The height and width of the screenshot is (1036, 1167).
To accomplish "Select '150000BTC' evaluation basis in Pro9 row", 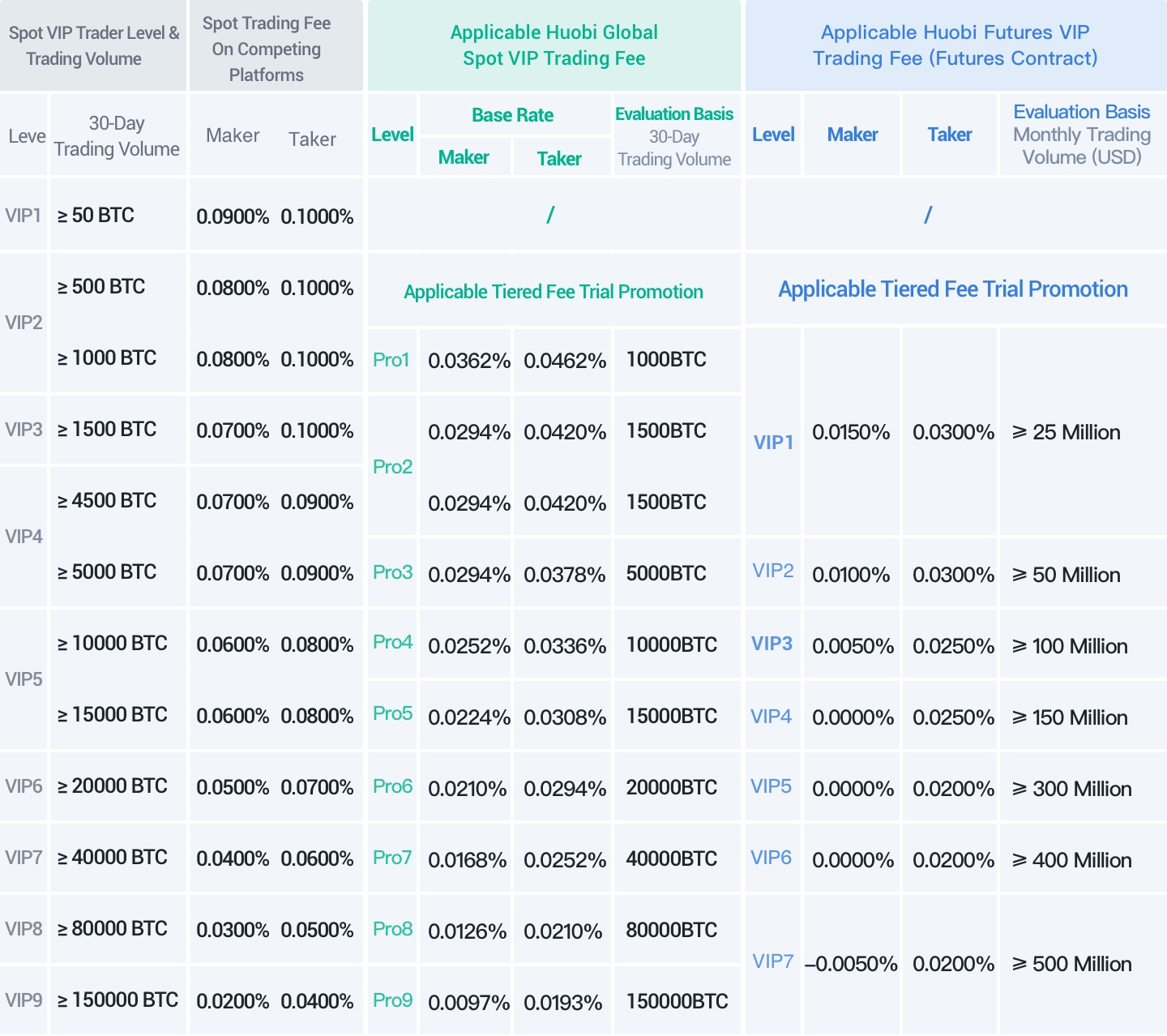I will pyautogui.click(x=678, y=1001).
